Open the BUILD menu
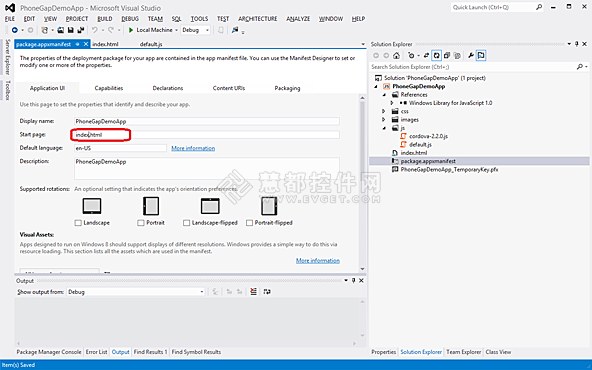Screen dimensions: 592x370 [x=105, y=19]
